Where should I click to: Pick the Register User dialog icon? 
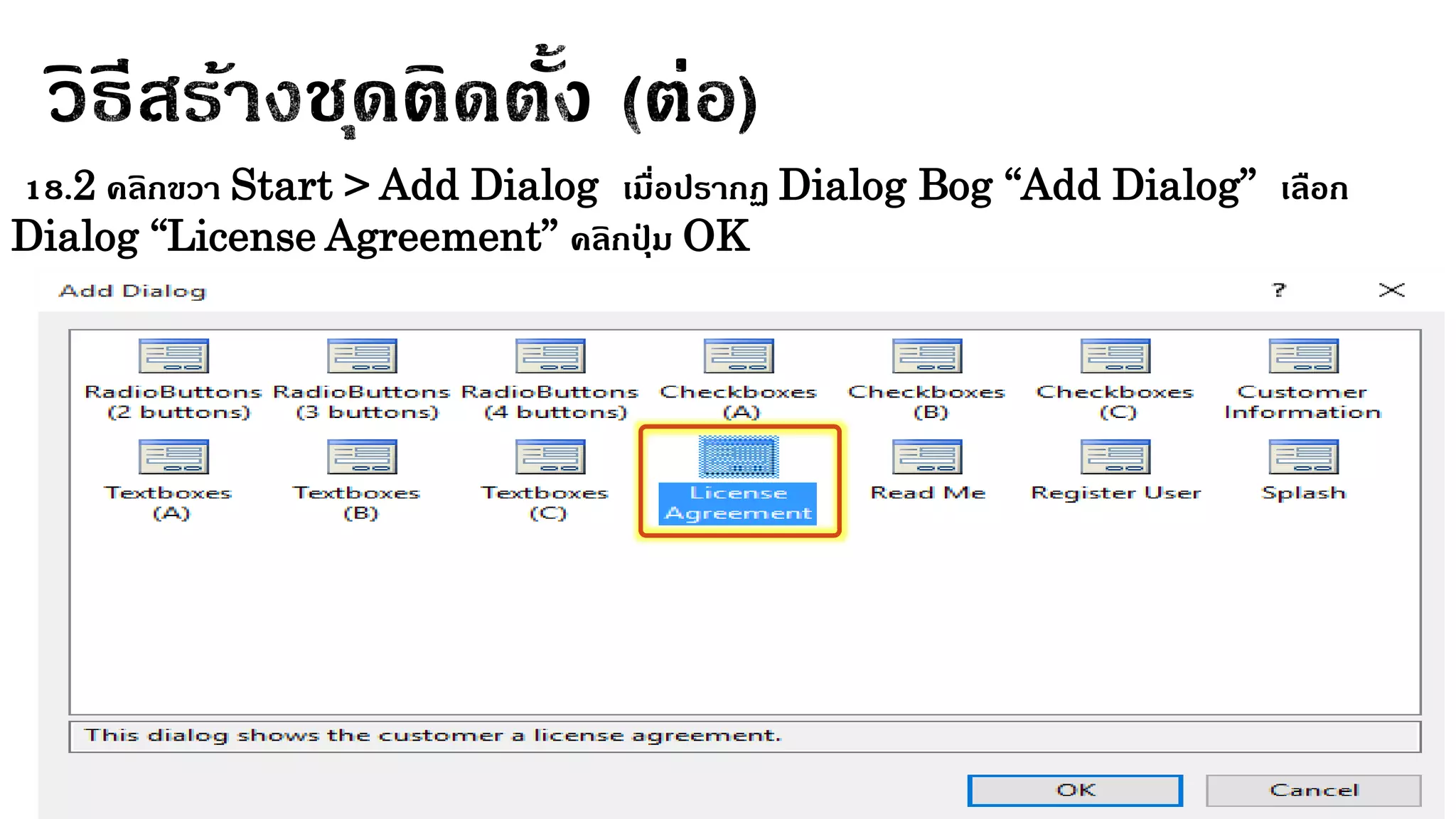point(1115,457)
